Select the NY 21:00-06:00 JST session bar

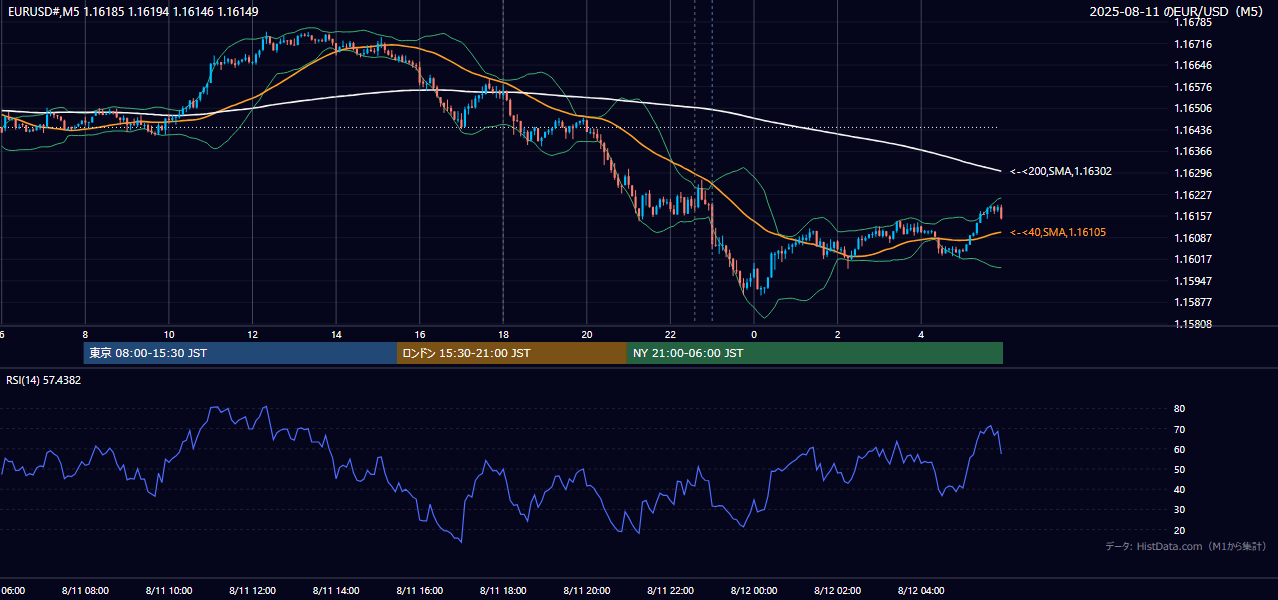(x=815, y=353)
